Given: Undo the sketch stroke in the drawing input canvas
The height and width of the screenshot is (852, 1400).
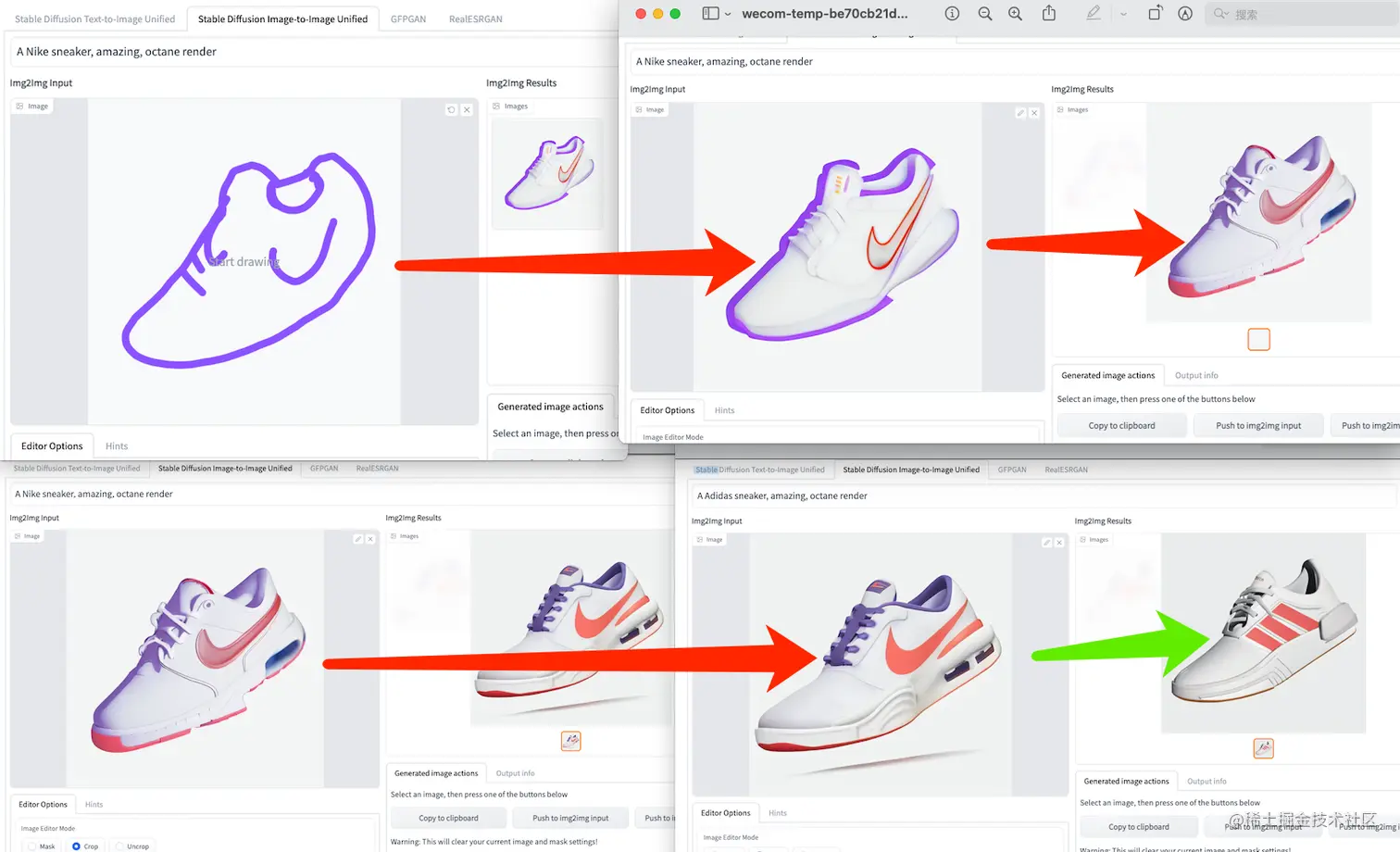Looking at the screenshot, I should (451, 109).
